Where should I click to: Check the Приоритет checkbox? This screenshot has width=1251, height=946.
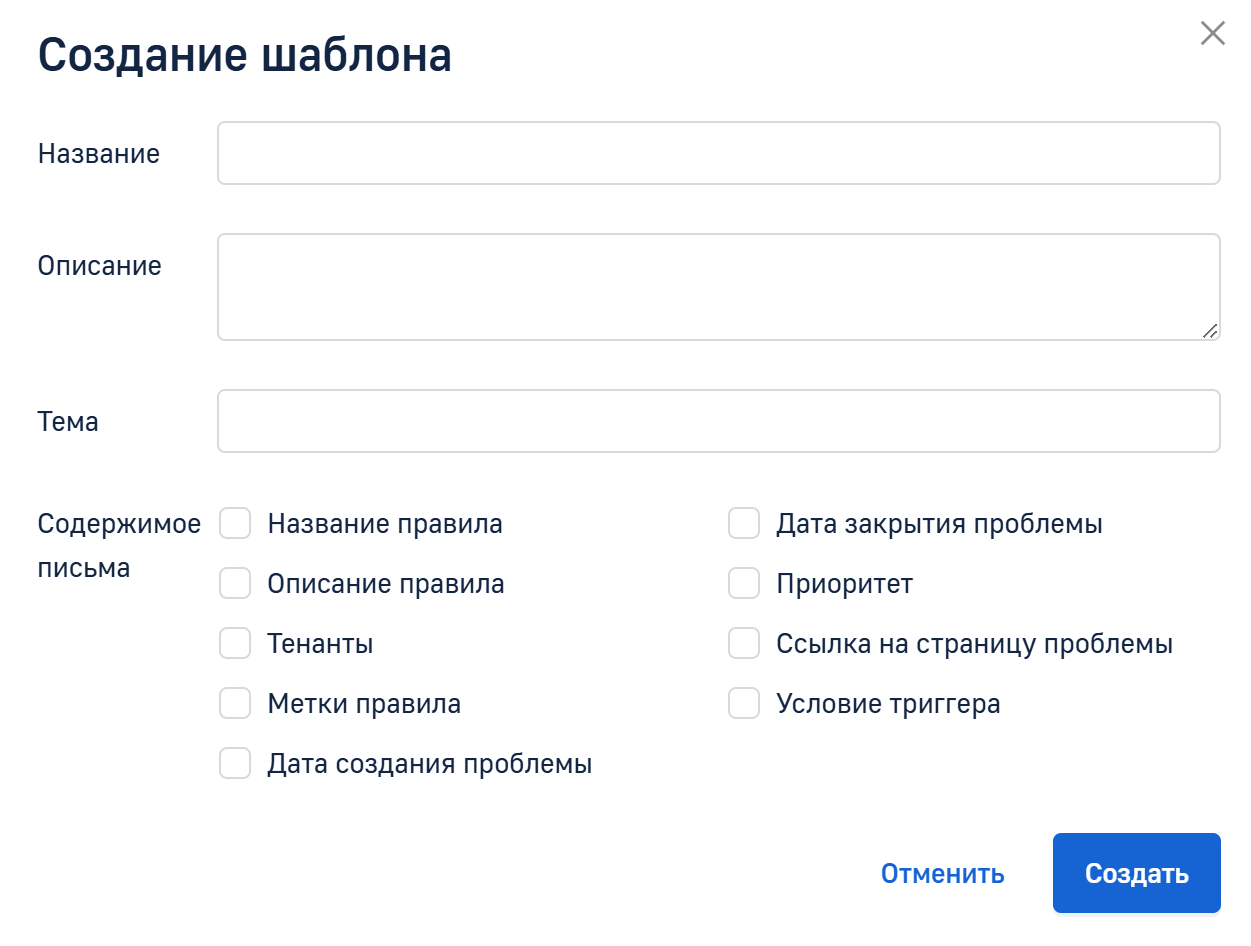pyautogui.click(x=744, y=584)
